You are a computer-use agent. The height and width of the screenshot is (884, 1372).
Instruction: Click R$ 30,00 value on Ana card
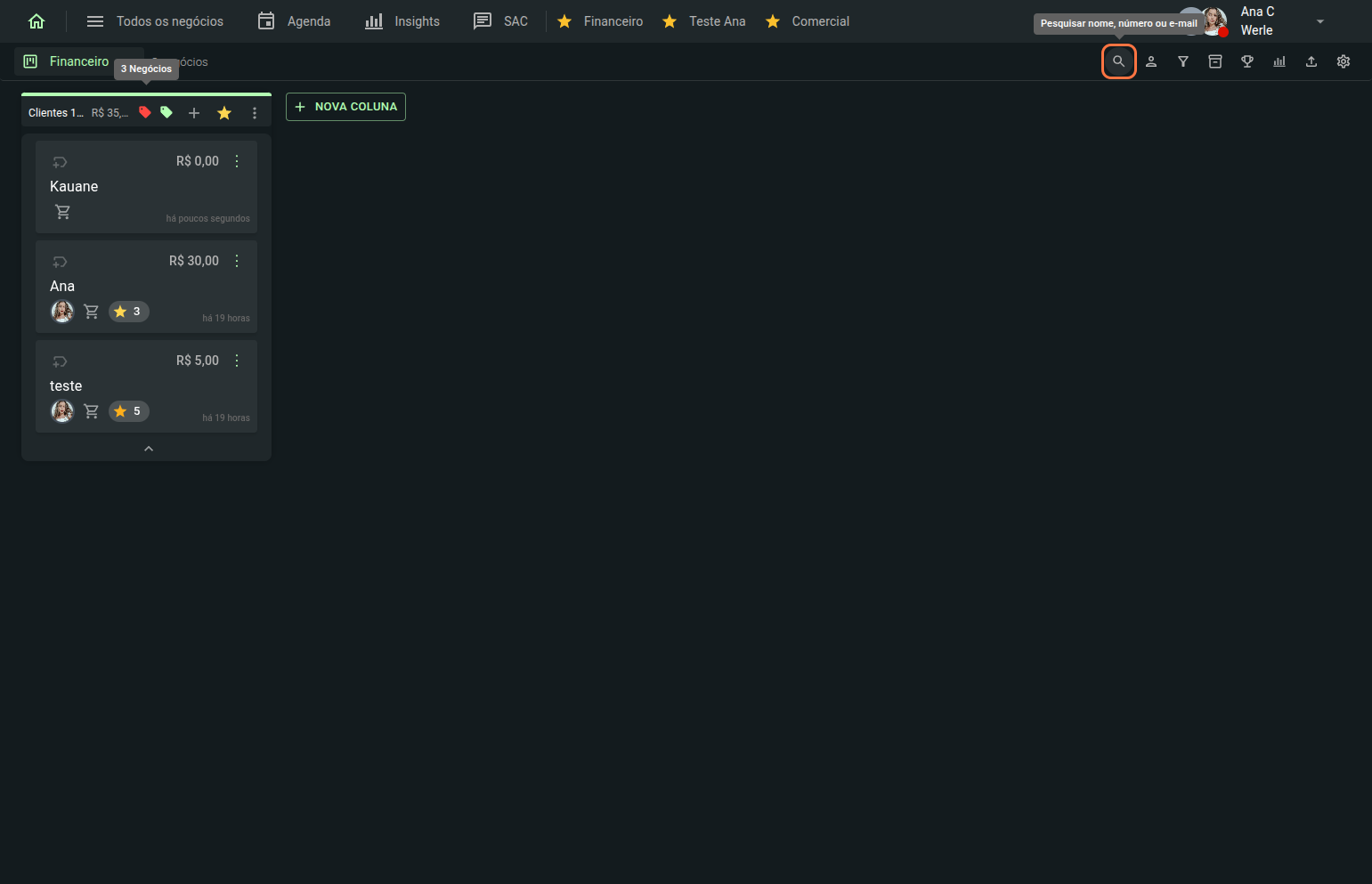click(194, 261)
